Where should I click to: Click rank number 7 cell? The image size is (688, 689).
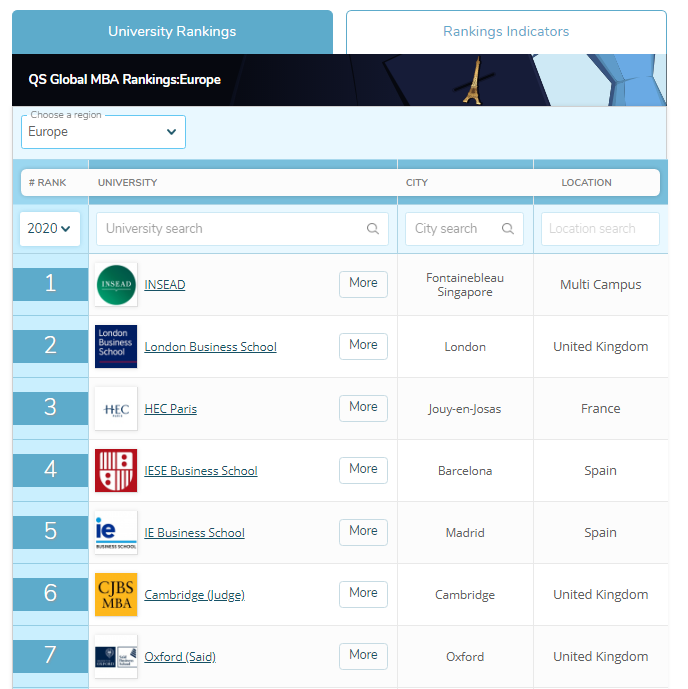[51, 656]
